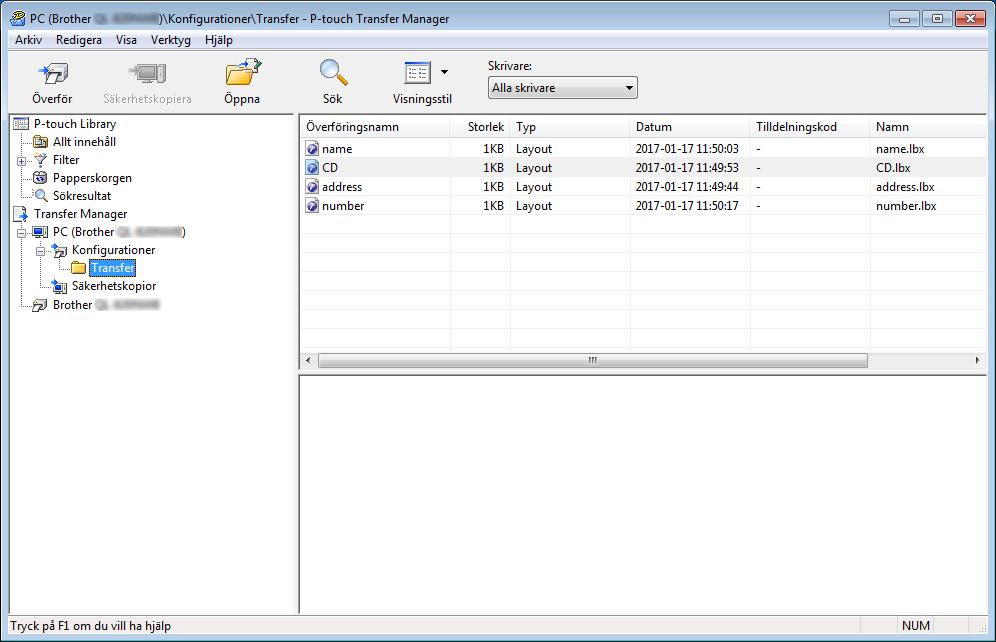This screenshot has width=996, height=642.
Task: Click the Transfer Manager node icon
Action: [x=21, y=214]
